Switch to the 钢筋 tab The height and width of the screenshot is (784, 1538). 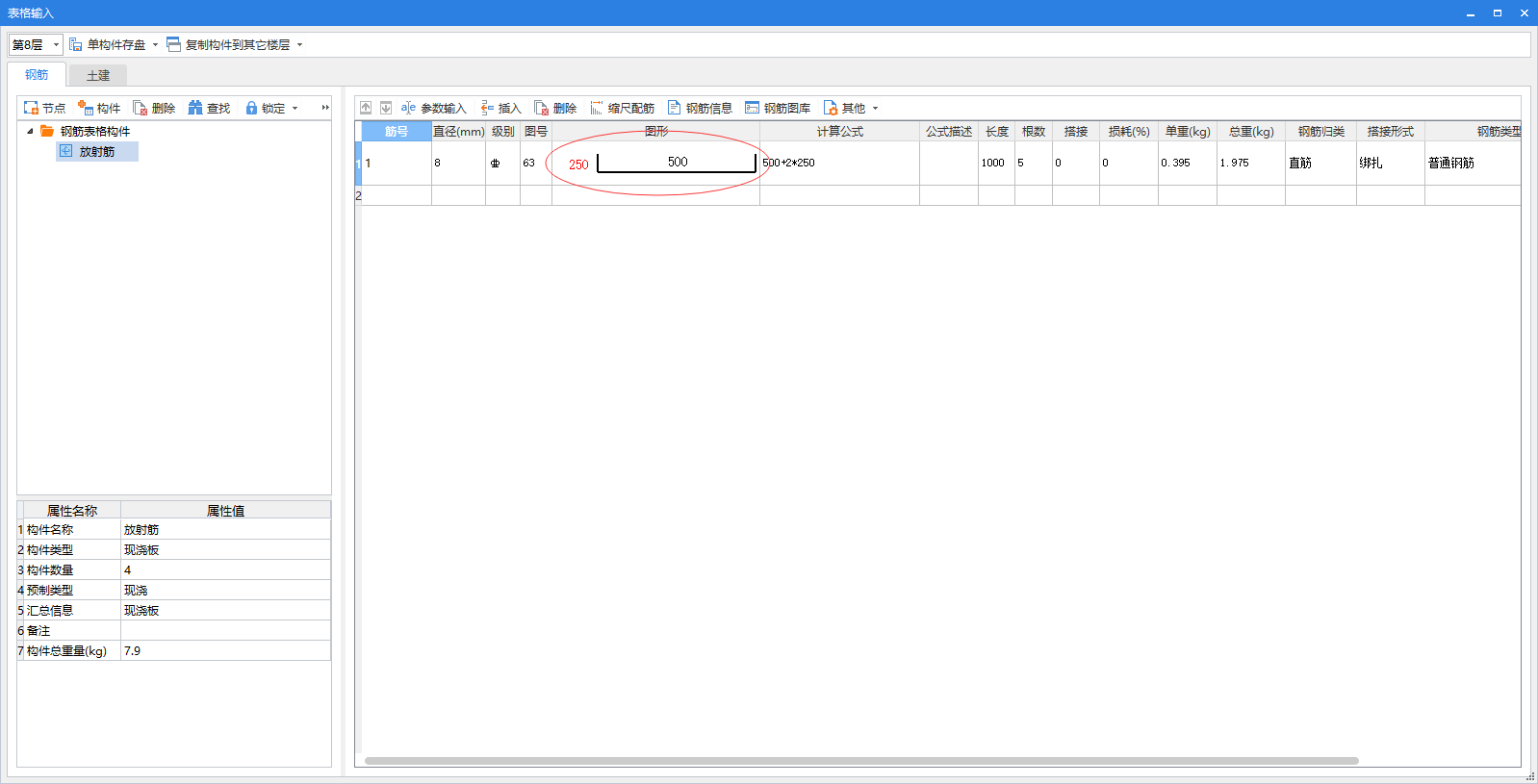point(37,75)
